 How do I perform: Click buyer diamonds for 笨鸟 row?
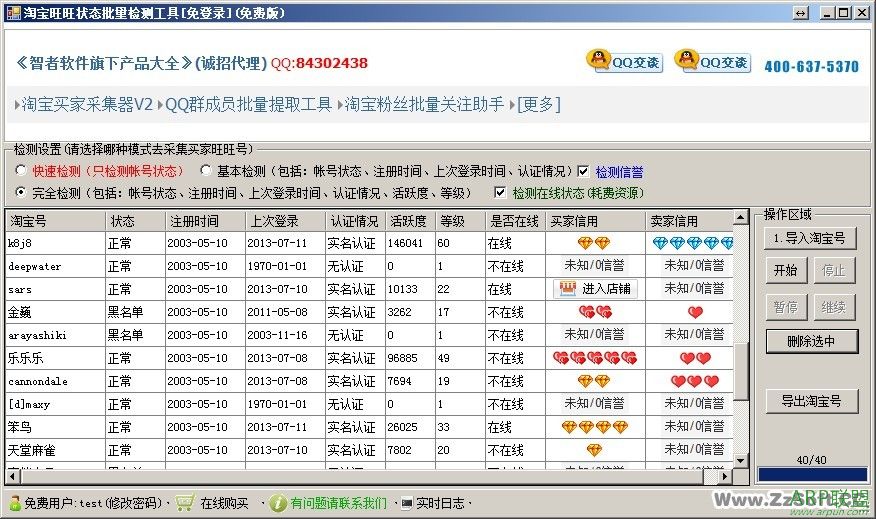(595, 427)
